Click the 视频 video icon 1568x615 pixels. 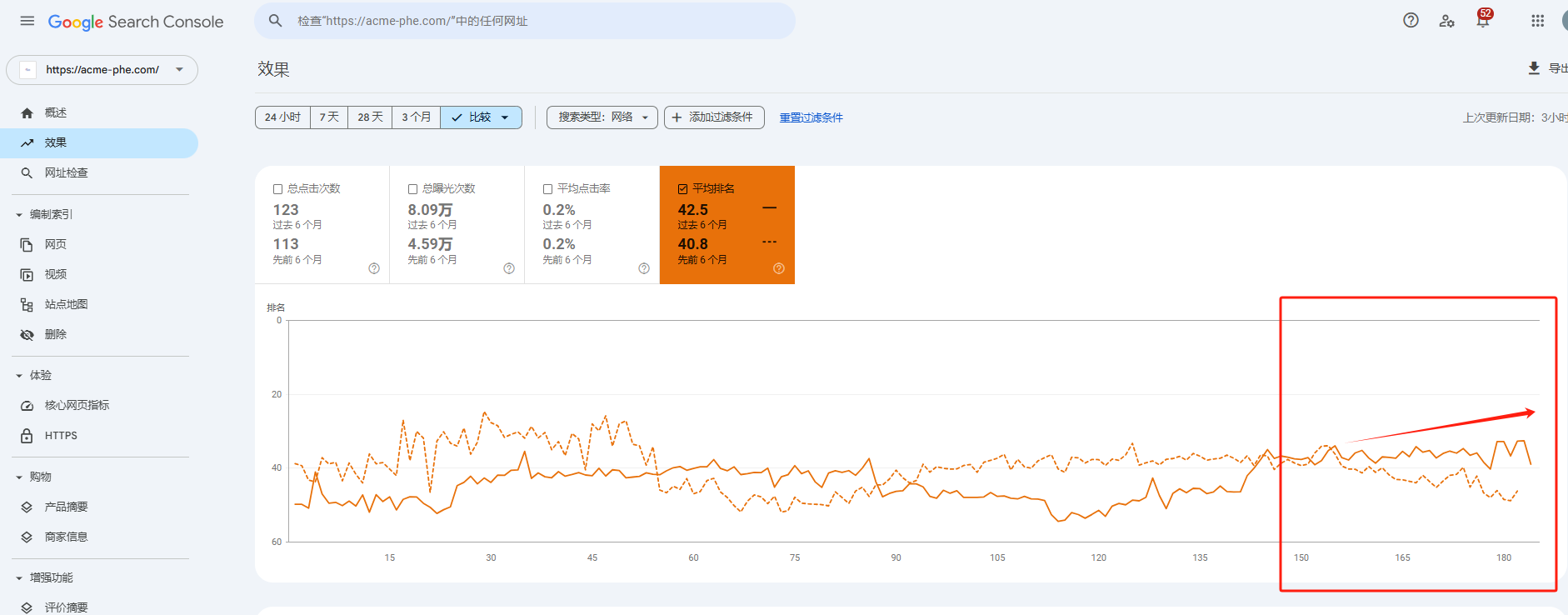(x=27, y=274)
